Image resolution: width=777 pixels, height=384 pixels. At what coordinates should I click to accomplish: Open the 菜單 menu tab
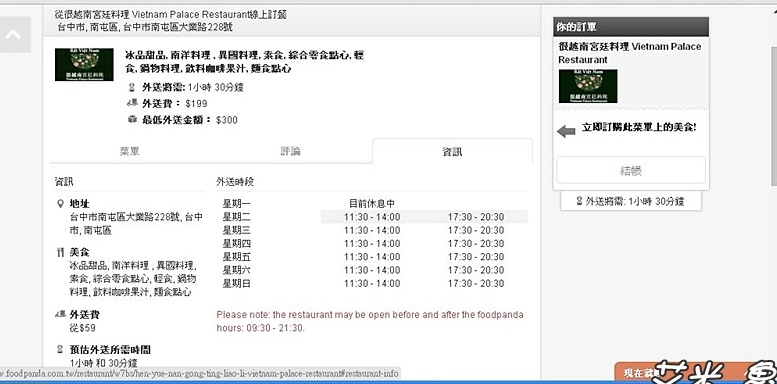coord(129,151)
